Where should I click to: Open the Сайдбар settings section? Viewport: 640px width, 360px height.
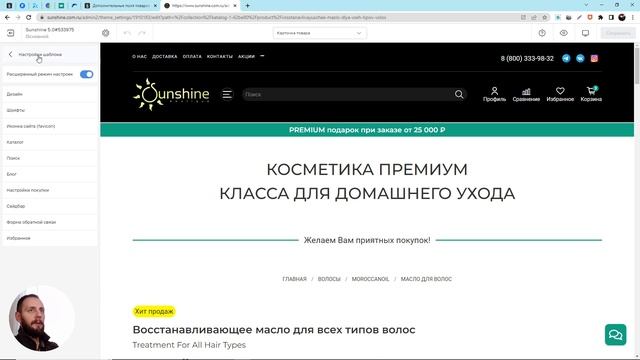[x=50, y=206]
